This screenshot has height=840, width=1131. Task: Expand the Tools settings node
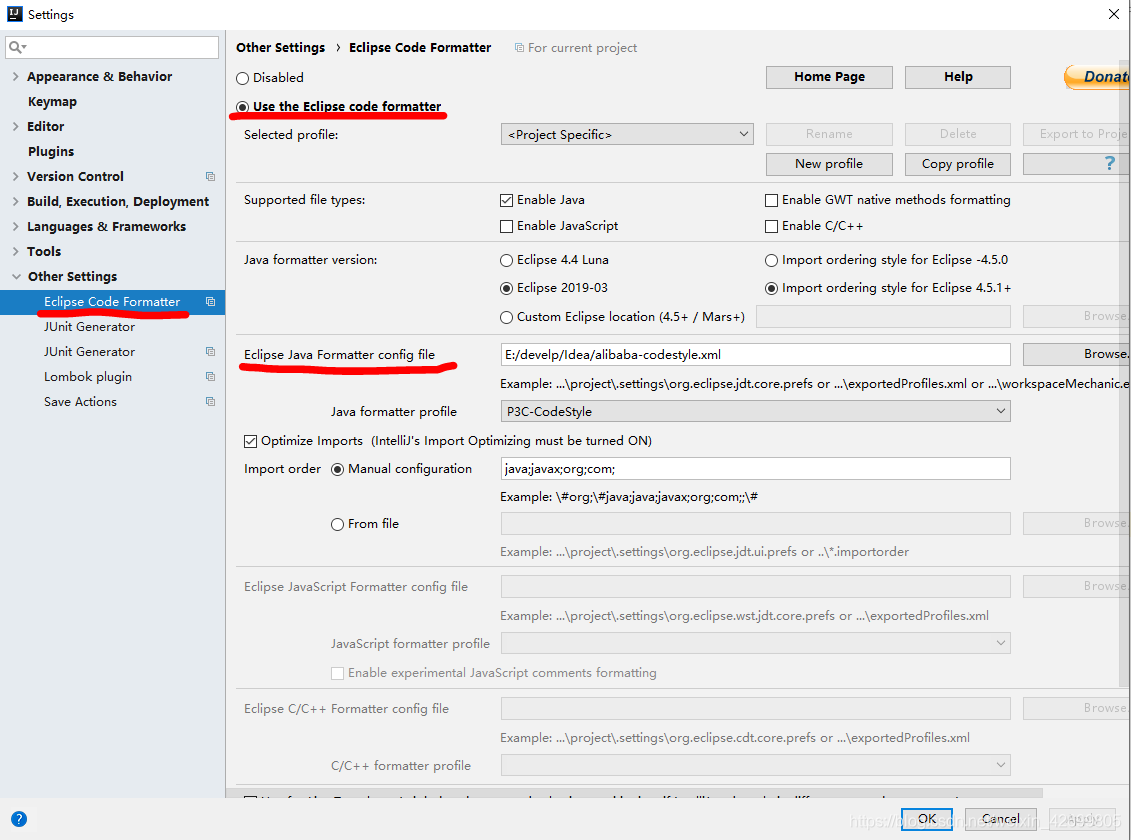pyautogui.click(x=16, y=252)
